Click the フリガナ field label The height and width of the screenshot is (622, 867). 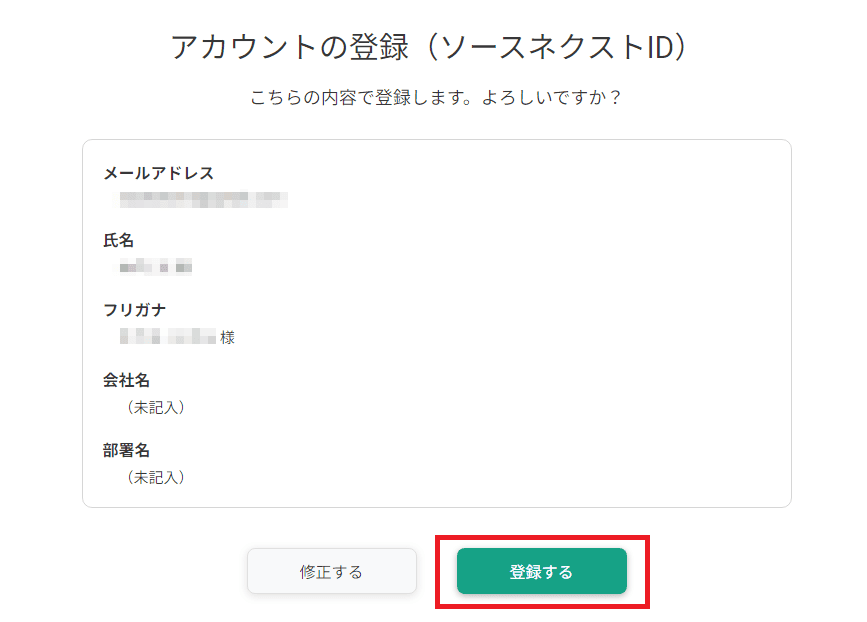pyautogui.click(x=134, y=310)
